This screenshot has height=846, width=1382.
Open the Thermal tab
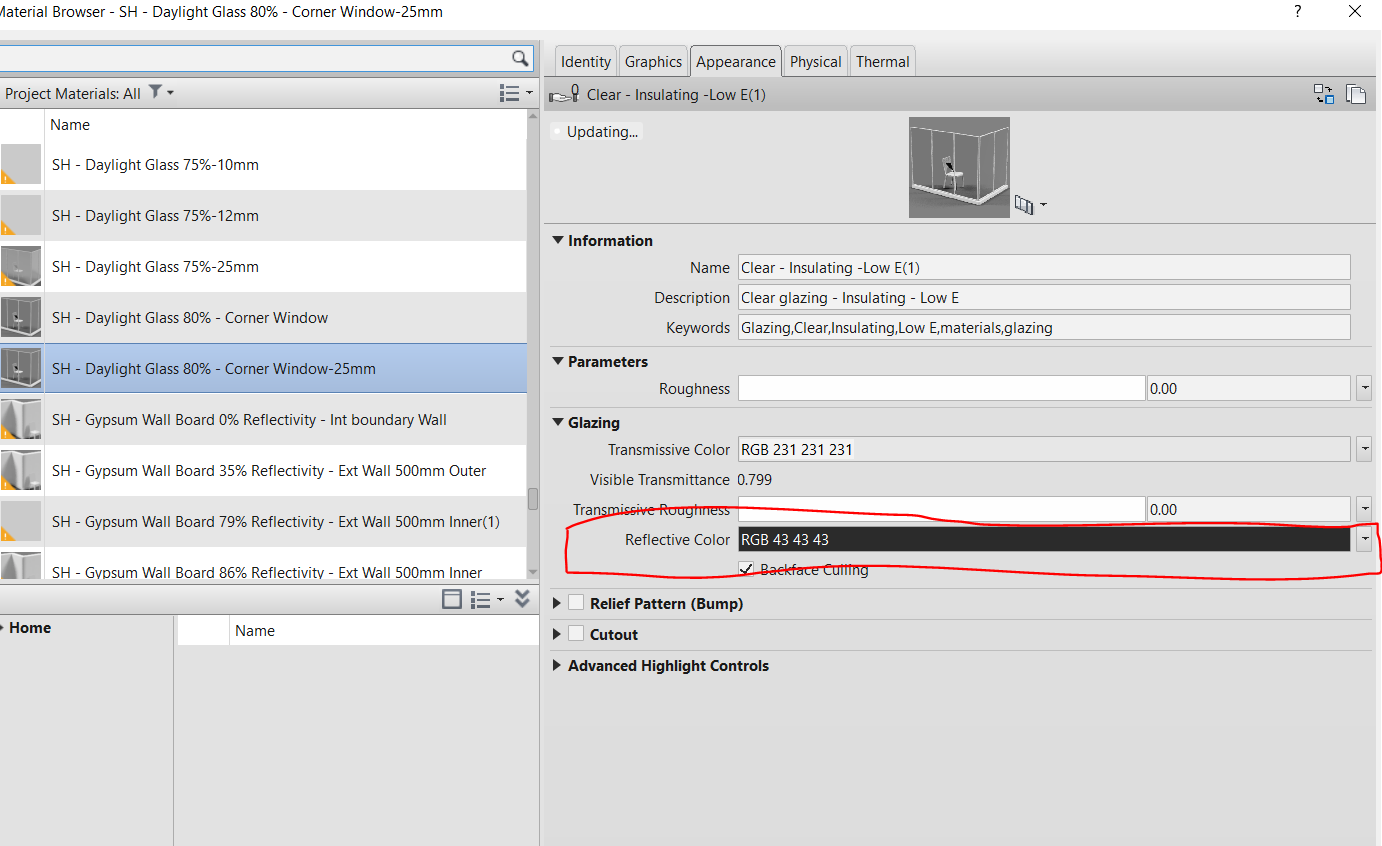coord(882,61)
